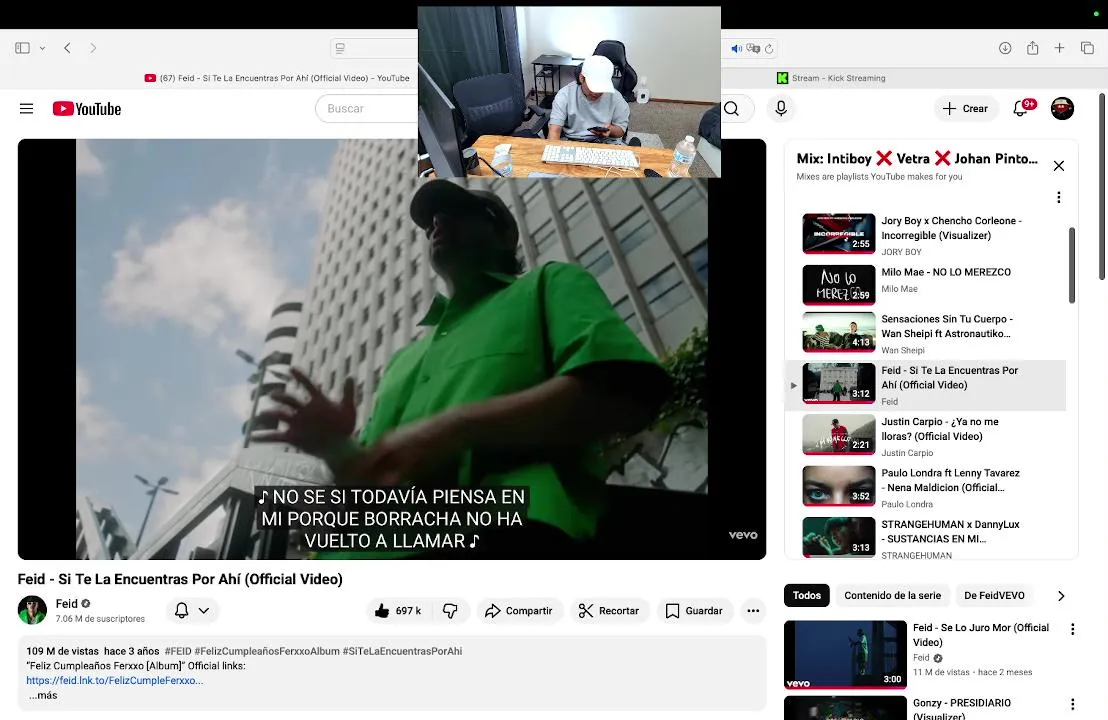The height and width of the screenshot is (720, 1108).
Task: Open subscription notification bell dropdown
Action: (192, 610)
